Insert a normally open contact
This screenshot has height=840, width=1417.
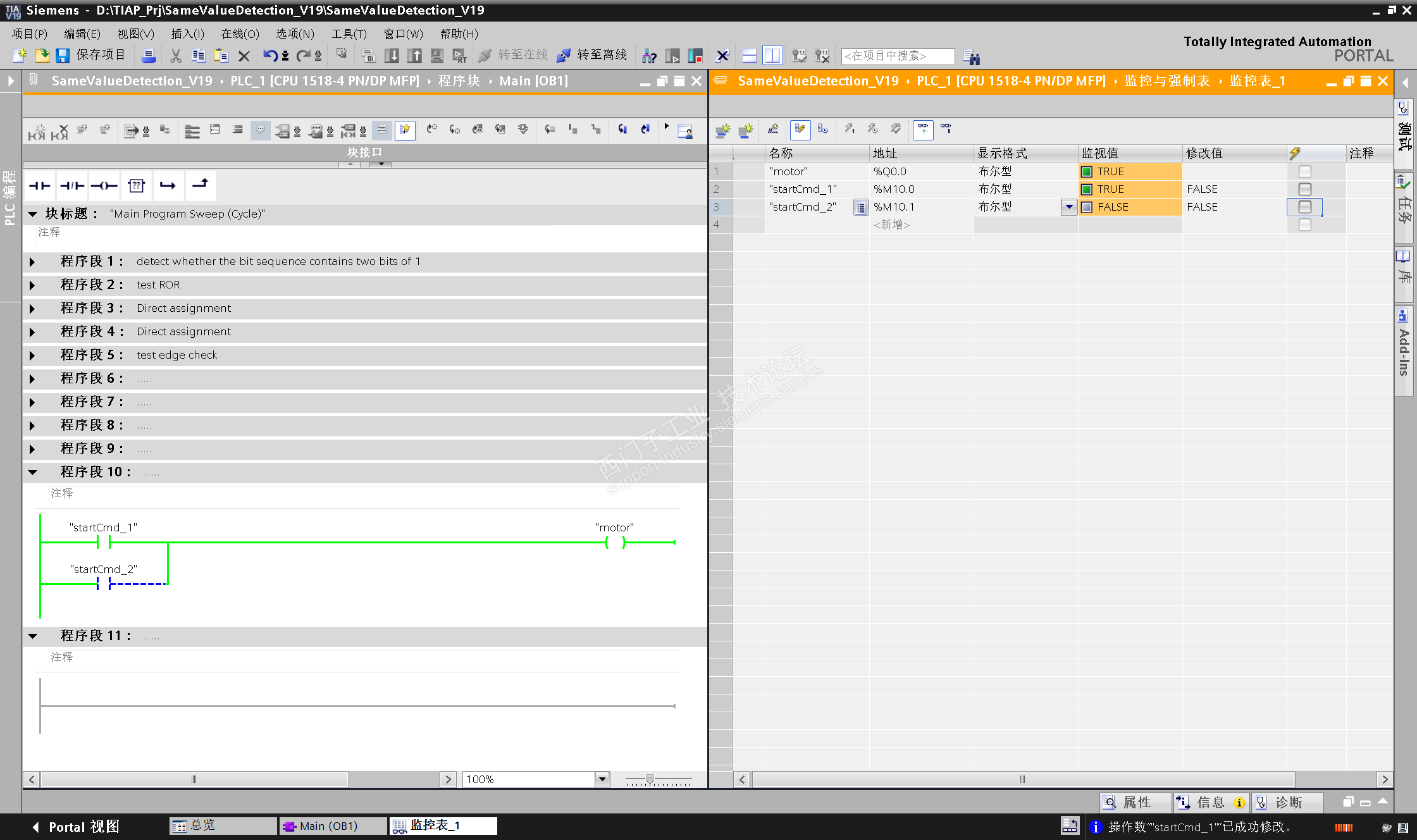click(39, 185)
